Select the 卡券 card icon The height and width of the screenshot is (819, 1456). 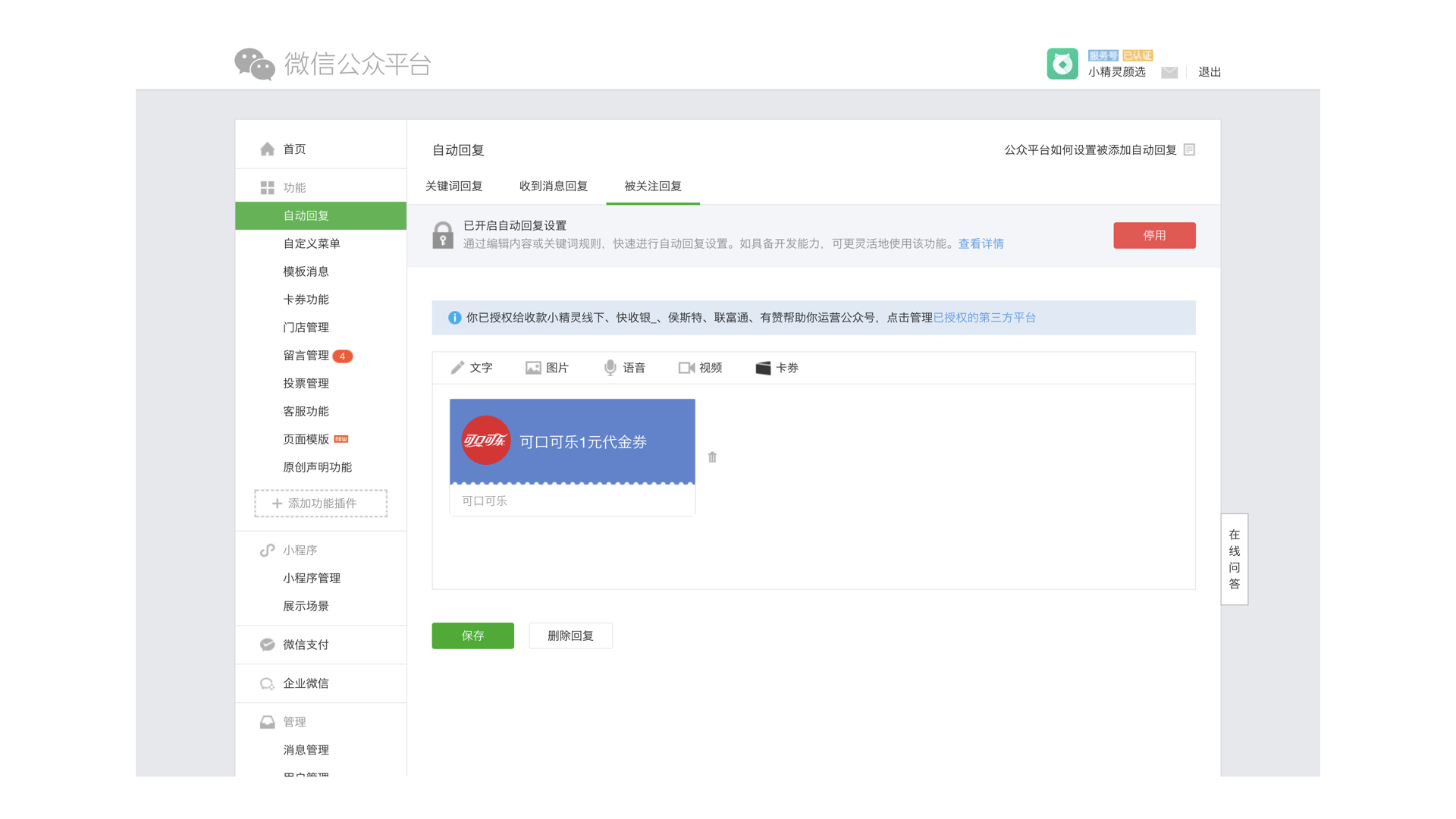(763, 368)
